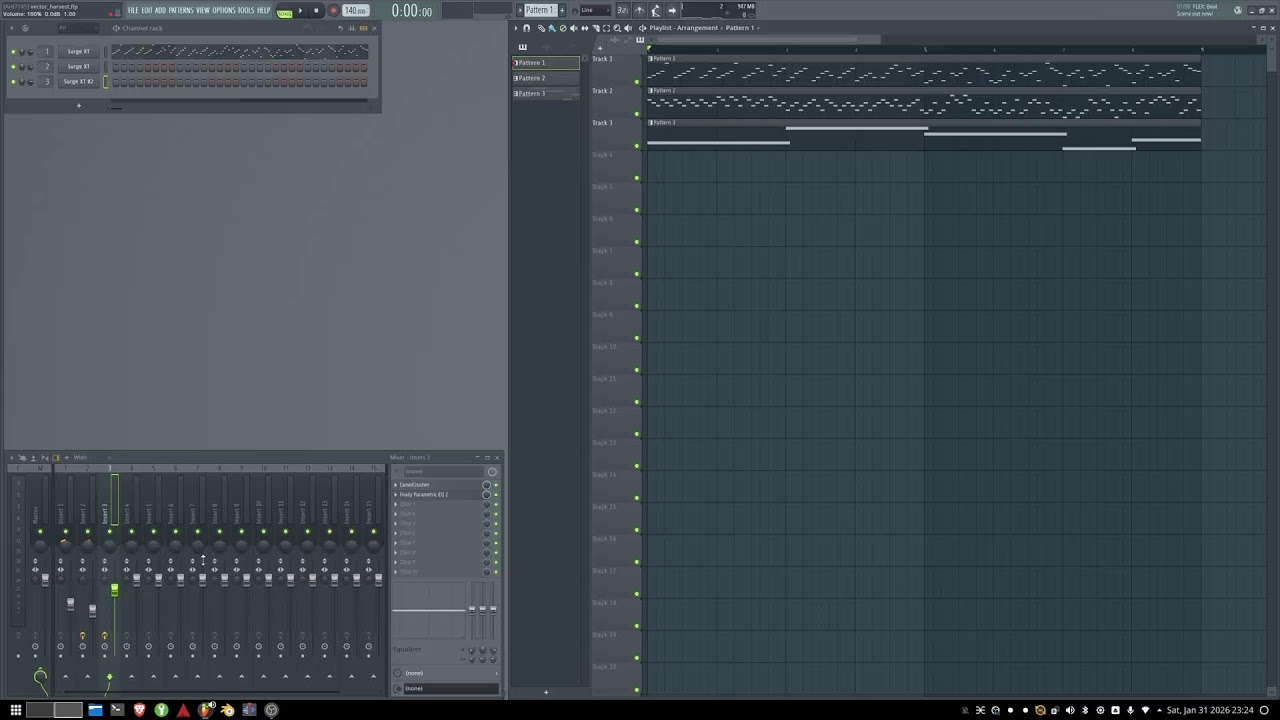The image size is (1280, 720).
Task: Select playlist magnet snap icon
Action: [x=526, y=28]
